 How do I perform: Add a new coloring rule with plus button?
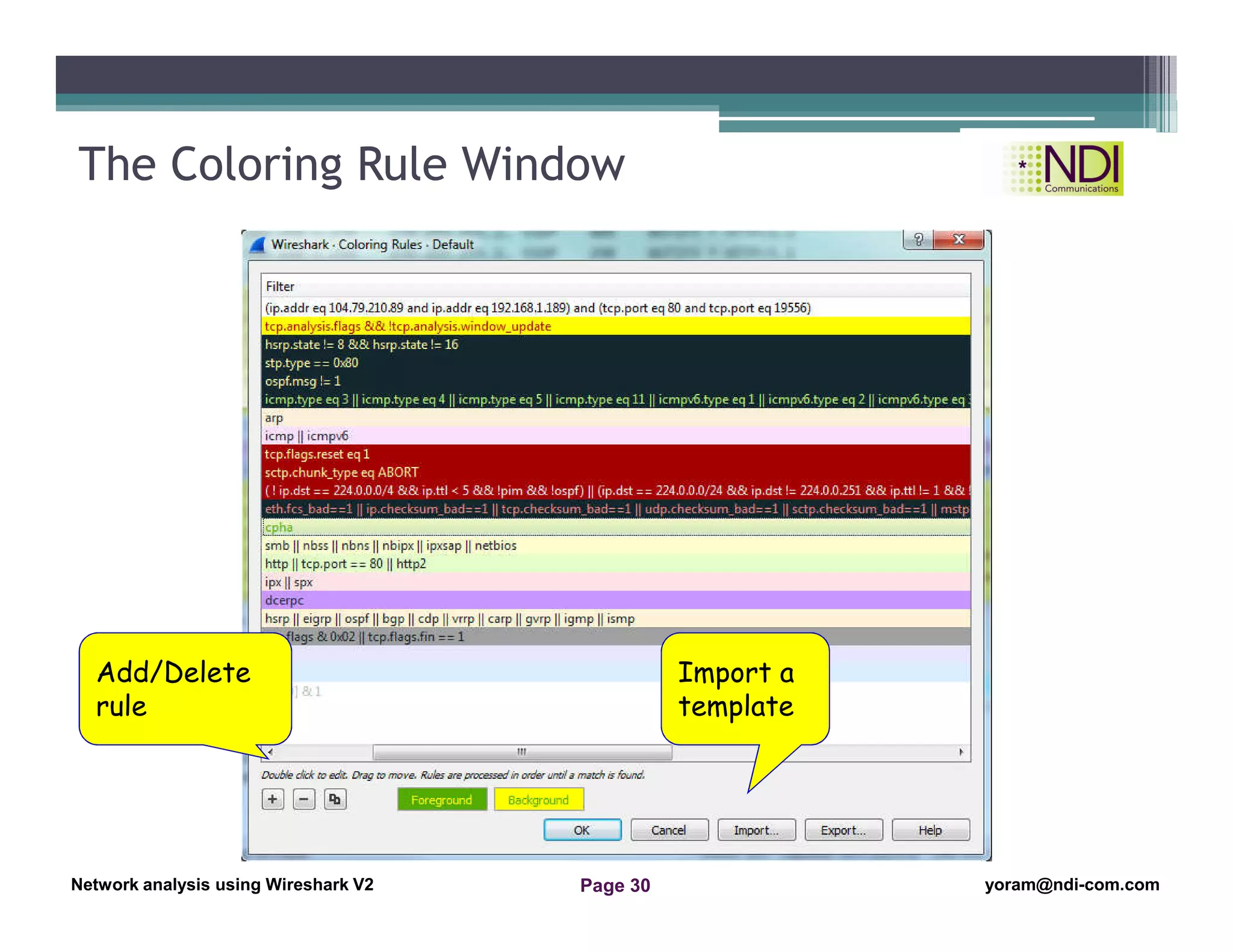[x=273, y=799]
